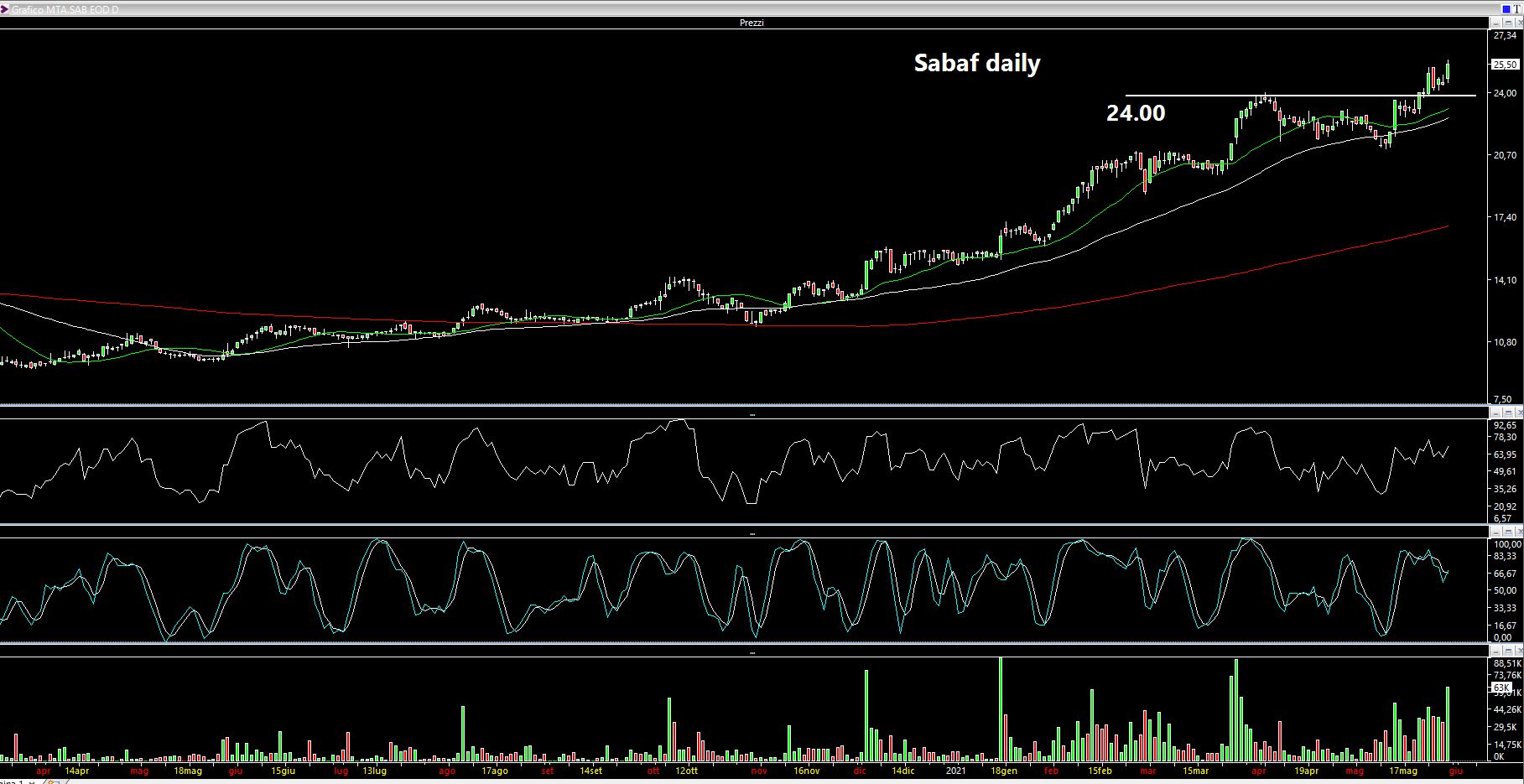
Task: Minimize the RSI indicator panel
Action: (x=1495, y=413)
